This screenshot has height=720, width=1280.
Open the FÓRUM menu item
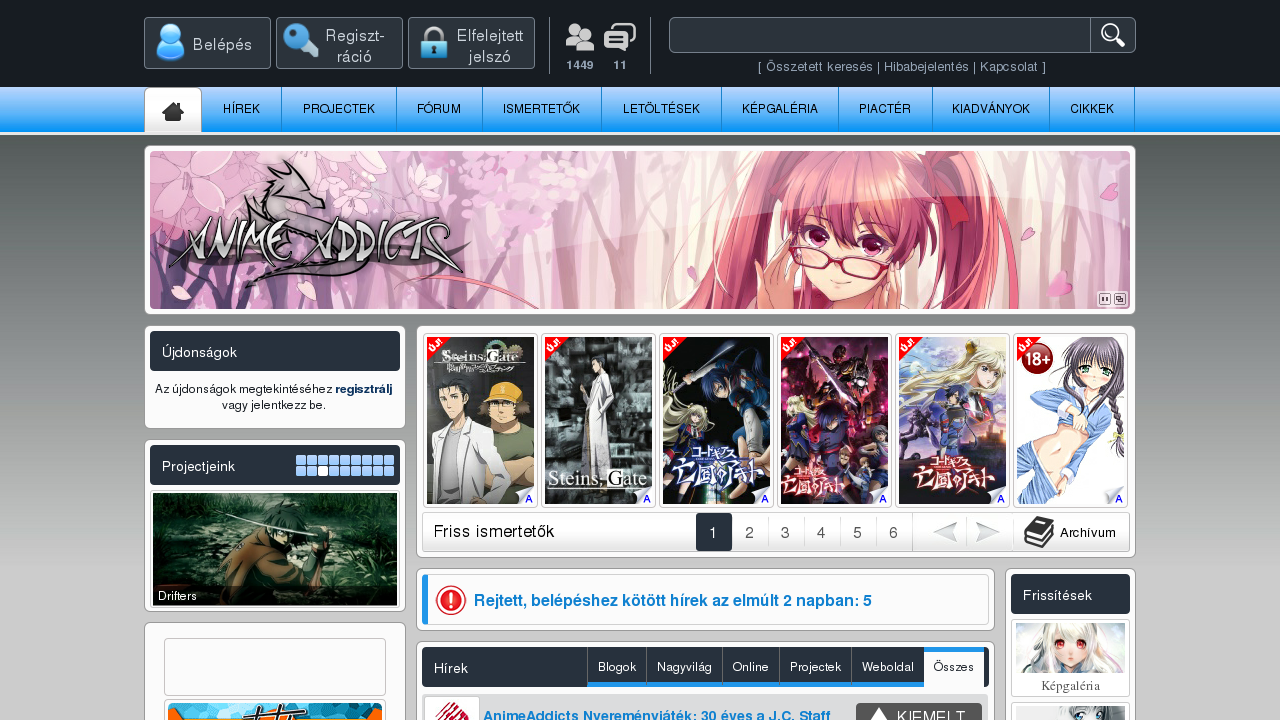click(439, 109)
